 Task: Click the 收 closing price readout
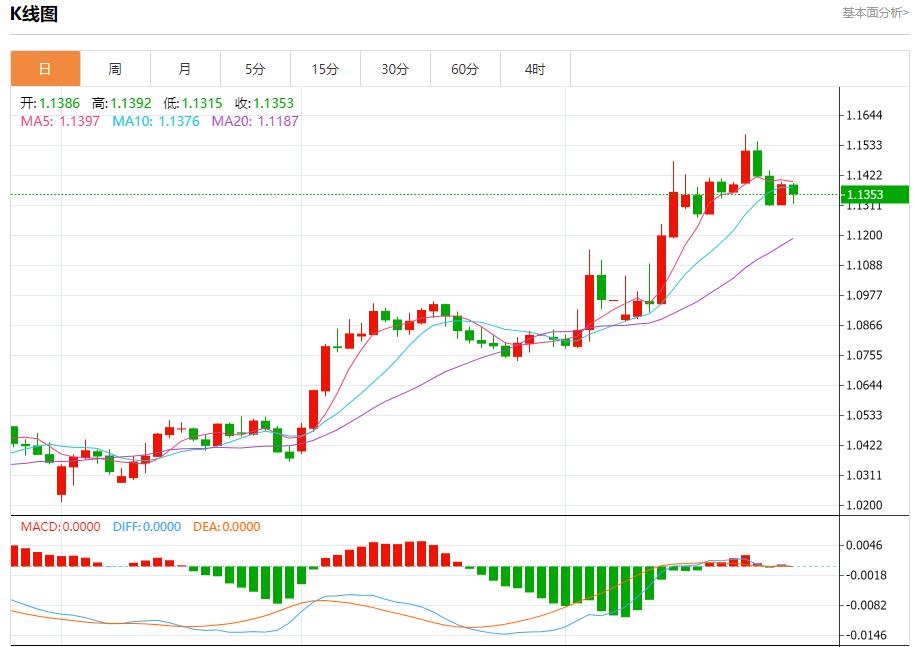pos(264,103)
